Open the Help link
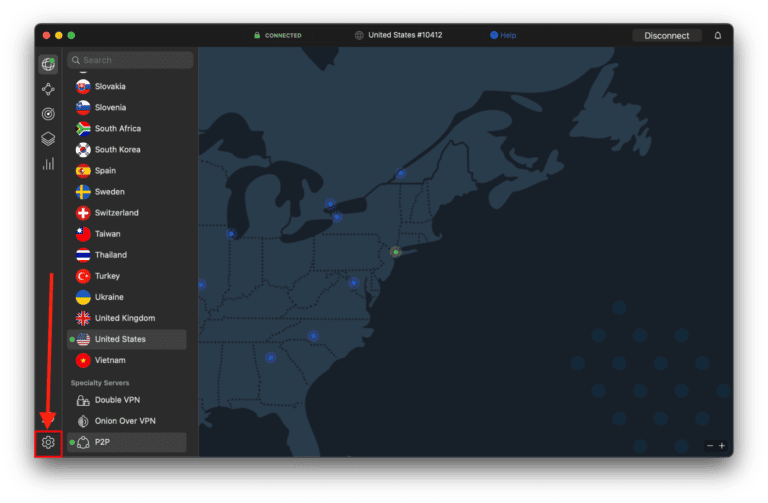Viewport: 768px width, 503px height. click(x=503, y=36)
